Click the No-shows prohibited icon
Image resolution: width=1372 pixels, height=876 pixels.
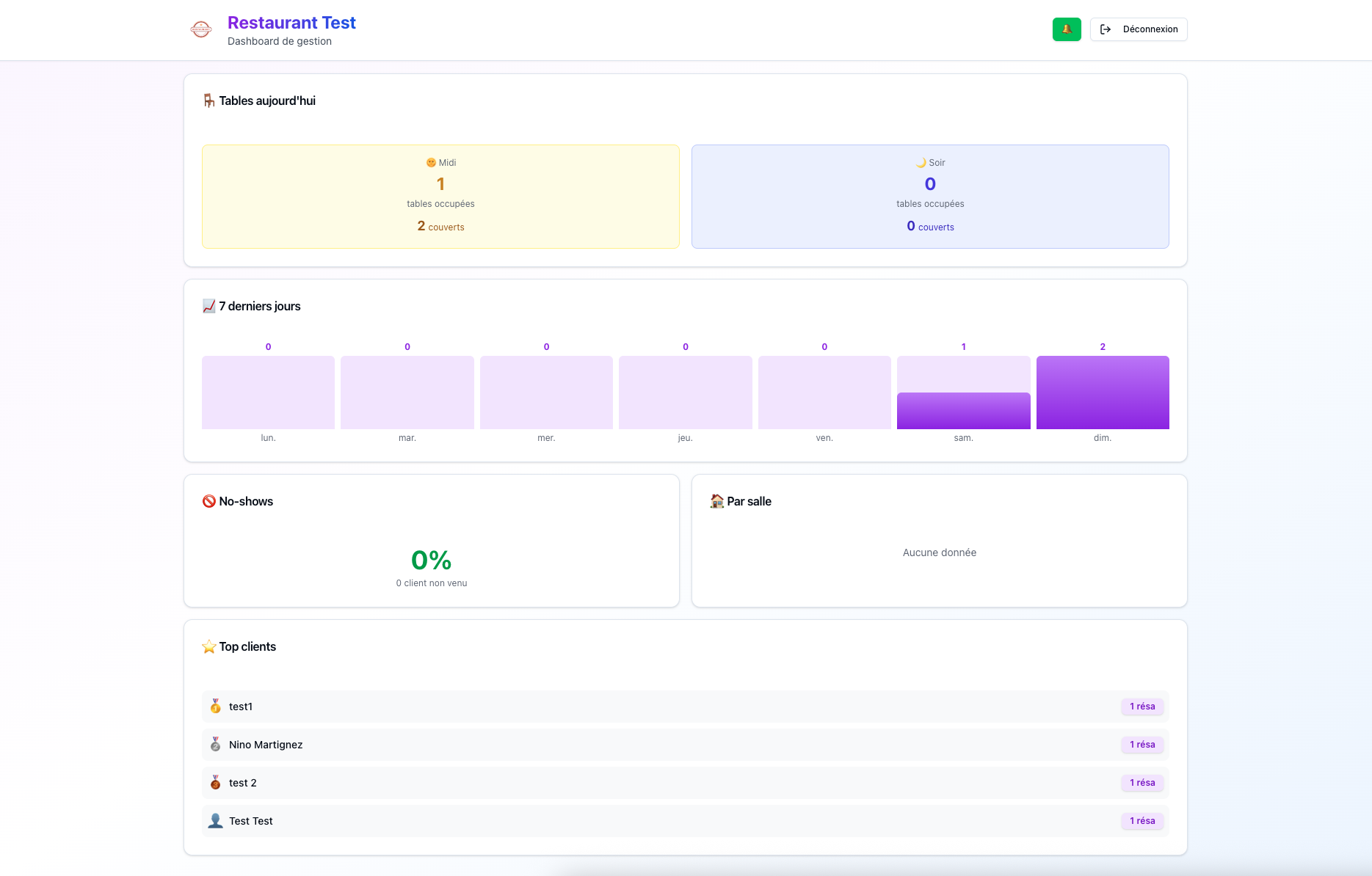[209, 501]
